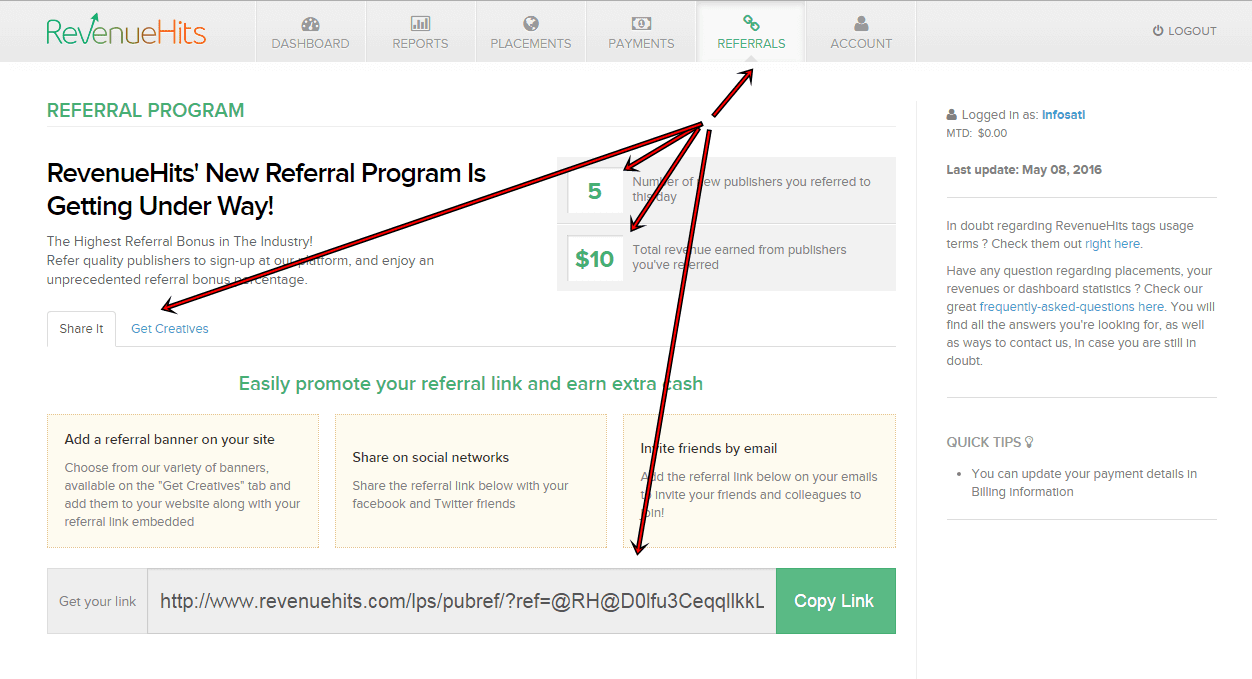Click the user icon beside Logged in as
The height and width of the screenshot is (679, 1252).
pos(951,115)
